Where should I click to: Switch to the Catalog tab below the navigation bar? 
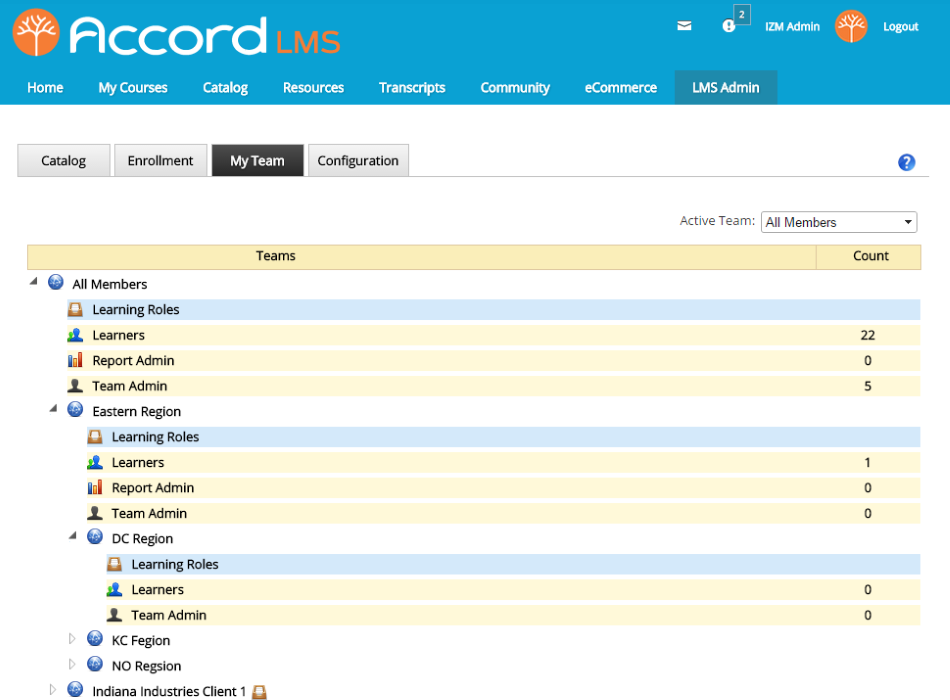tap(64, 161)
